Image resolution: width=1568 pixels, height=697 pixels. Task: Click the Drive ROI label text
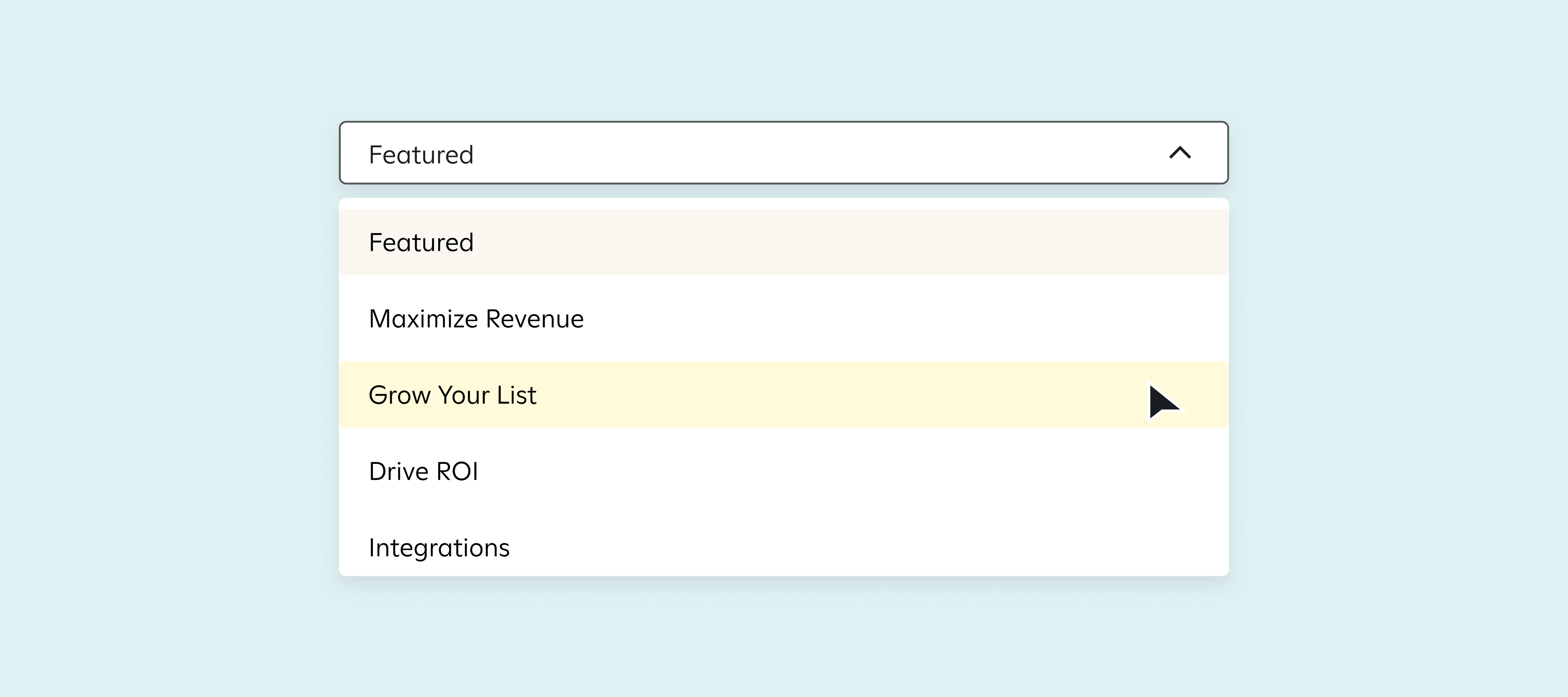424,472
